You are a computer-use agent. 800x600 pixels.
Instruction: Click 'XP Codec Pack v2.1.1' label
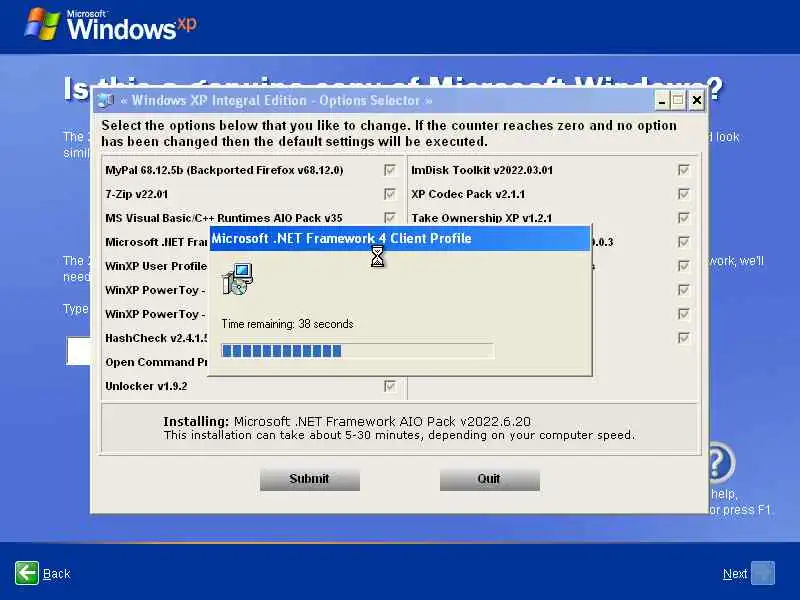pos(468,194)
